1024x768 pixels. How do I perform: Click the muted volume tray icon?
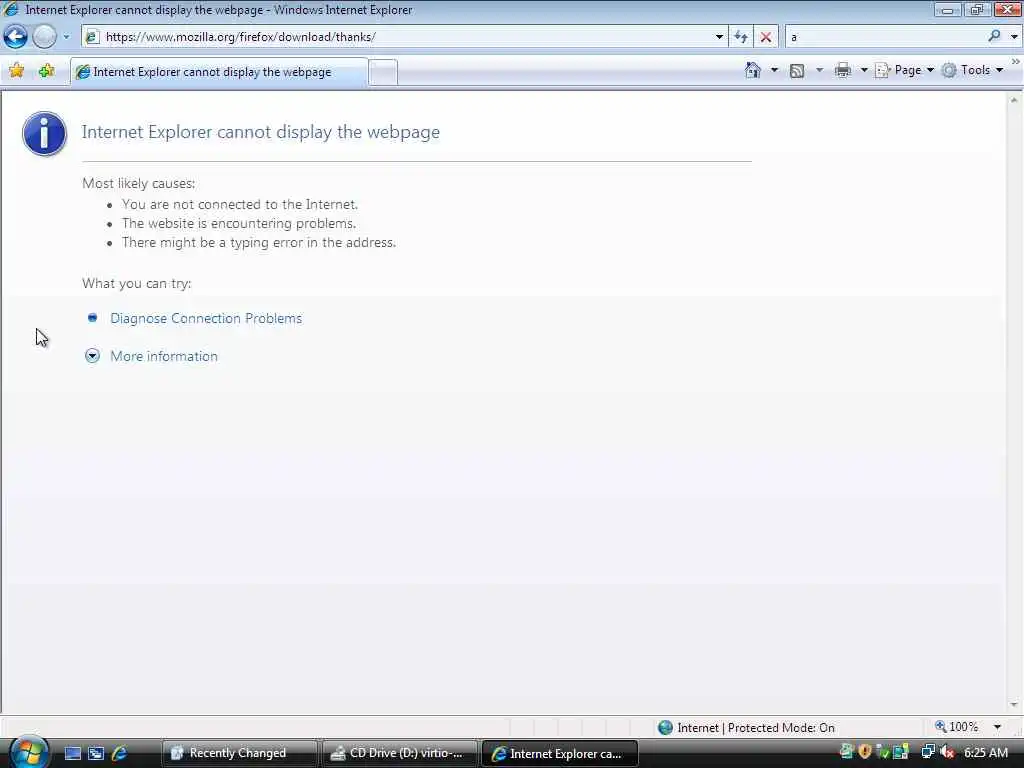pos(947,752)
